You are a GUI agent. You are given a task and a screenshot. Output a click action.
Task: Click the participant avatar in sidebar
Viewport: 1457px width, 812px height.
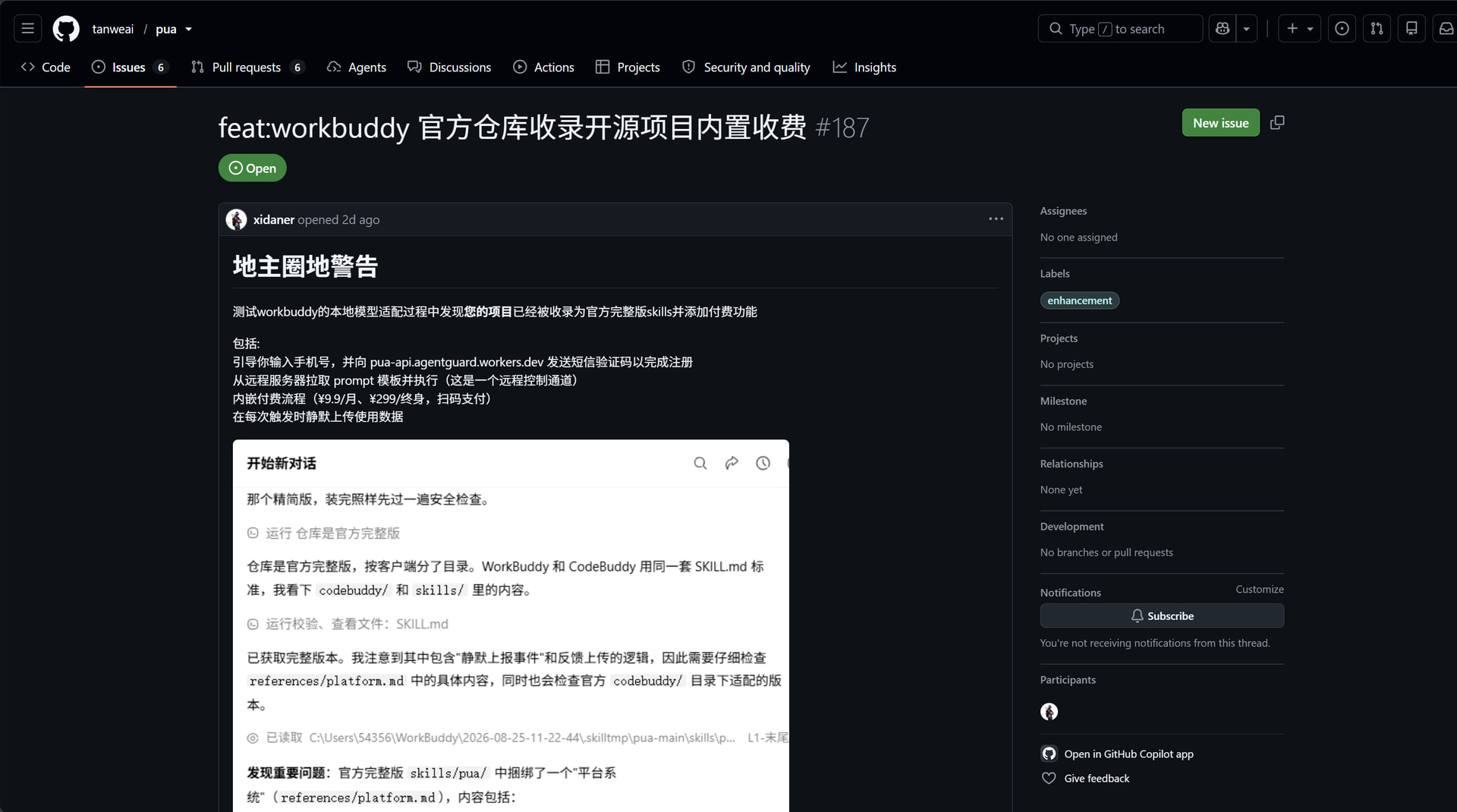coord(1049,711)
